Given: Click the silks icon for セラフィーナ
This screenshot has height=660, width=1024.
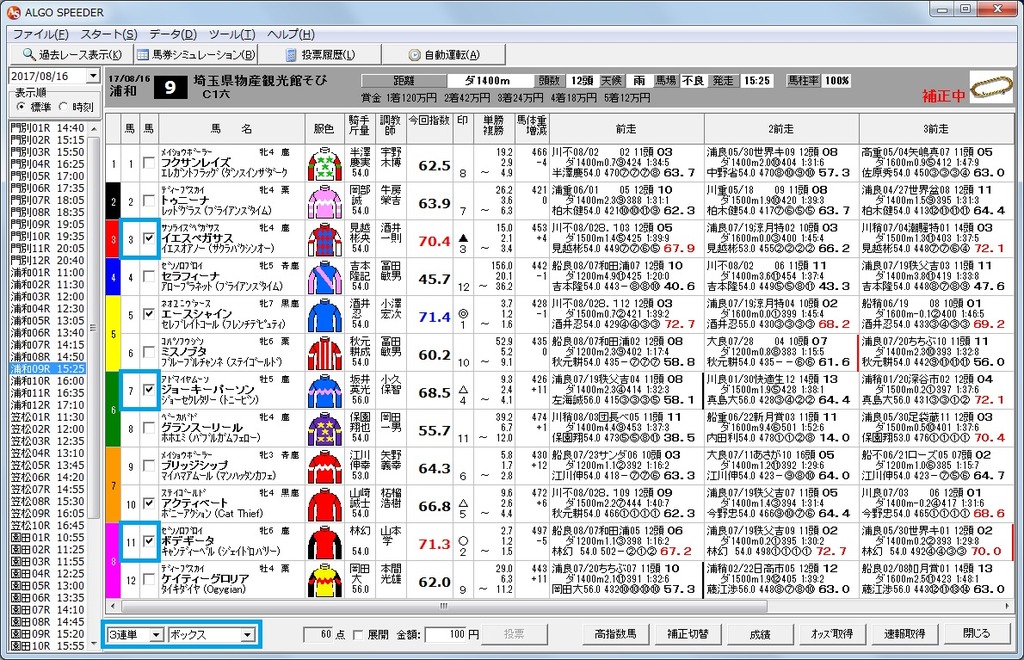Looking at the screenshot, I should 325,277.
